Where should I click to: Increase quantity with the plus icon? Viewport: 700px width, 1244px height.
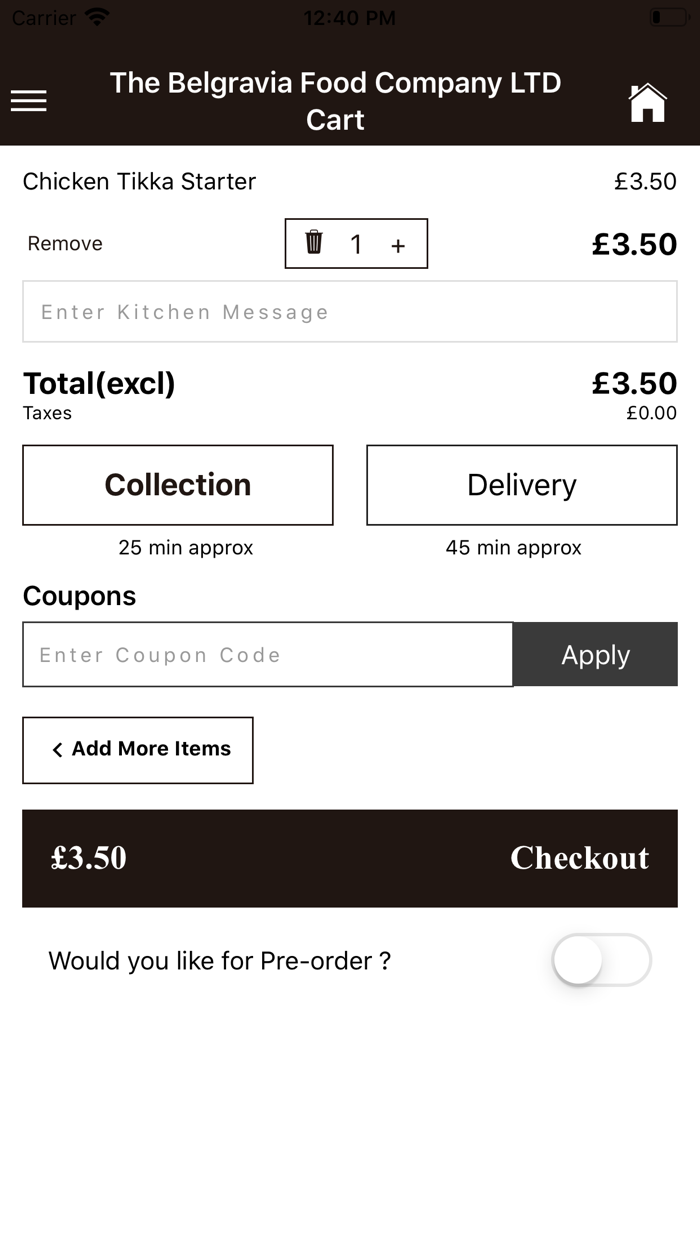398,245
